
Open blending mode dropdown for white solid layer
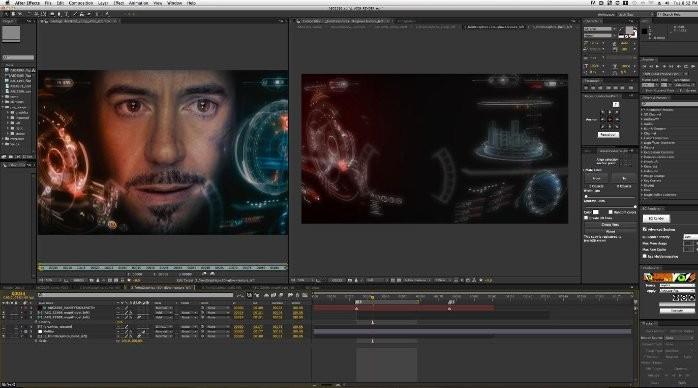click(x=163, y=331)
